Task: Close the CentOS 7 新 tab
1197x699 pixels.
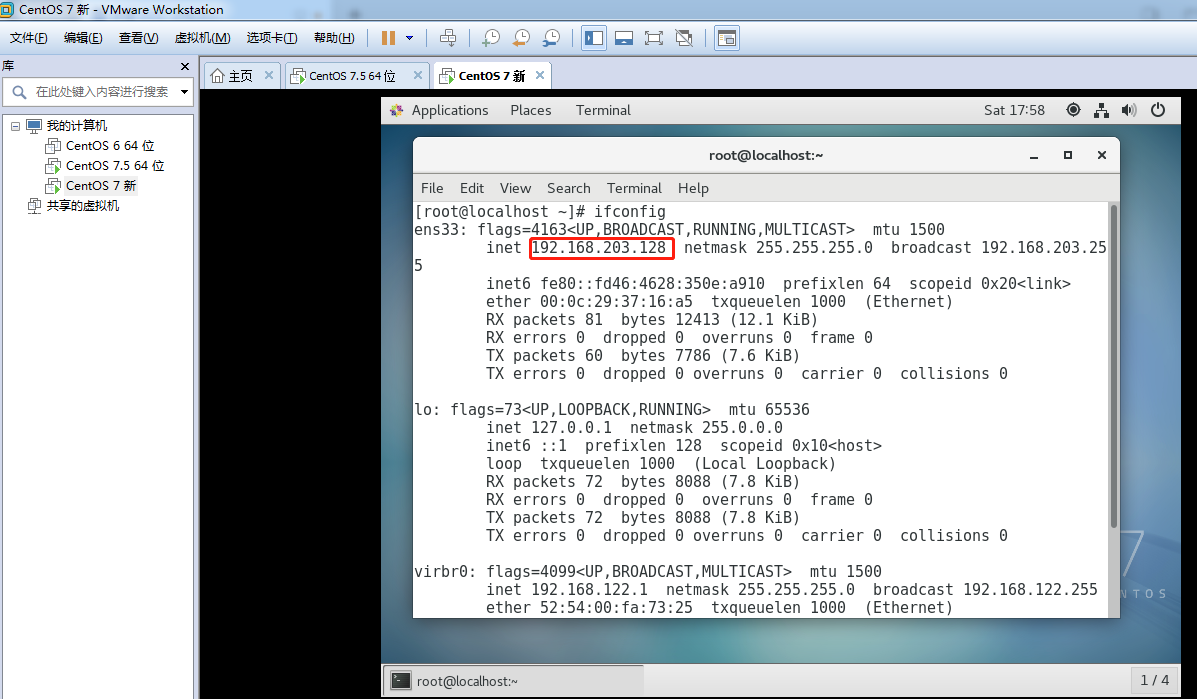Action: 540,75
